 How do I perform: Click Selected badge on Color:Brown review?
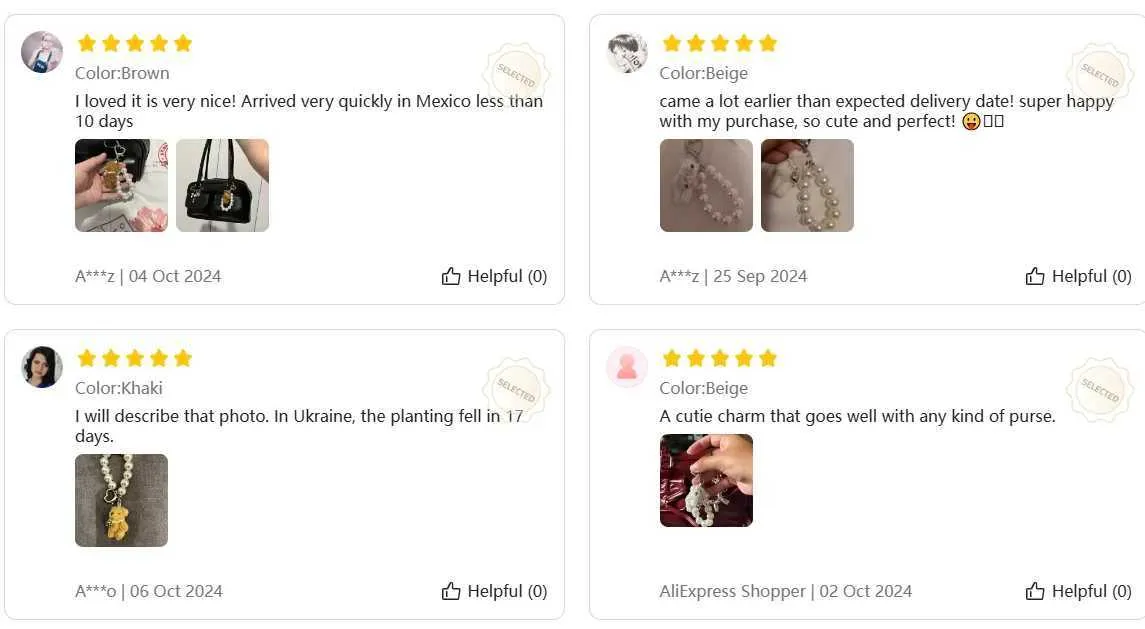(516, 75)
